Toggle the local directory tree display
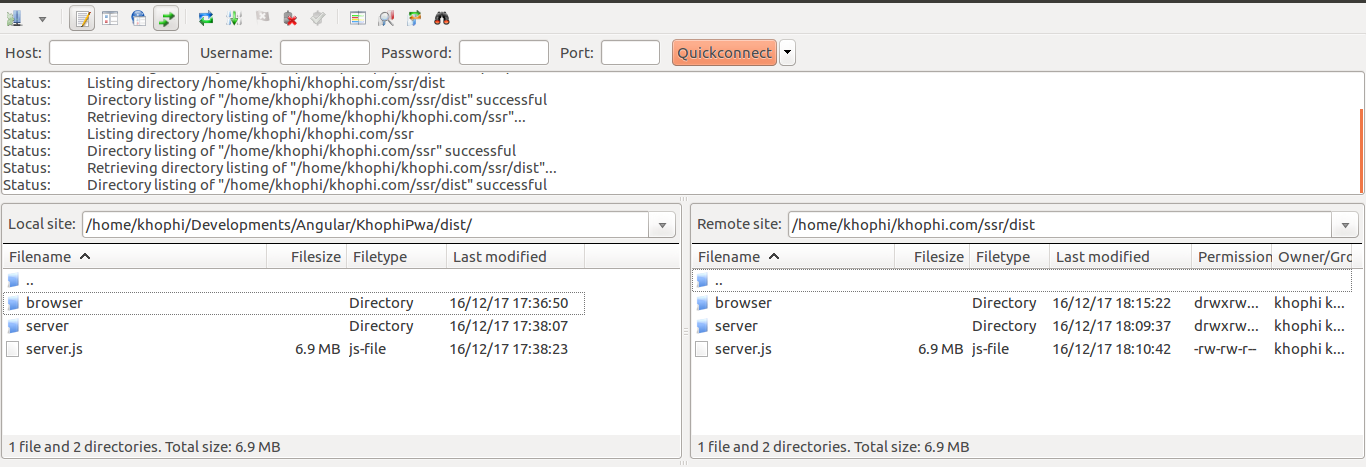The image size is (1366, 467). [x=110, y=18]
